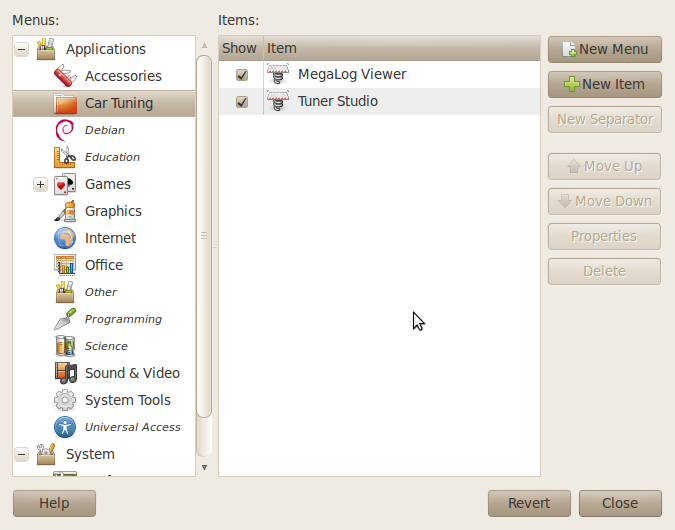Uncheck the MegaLog Viewer show checkbox

coord(242,75)
